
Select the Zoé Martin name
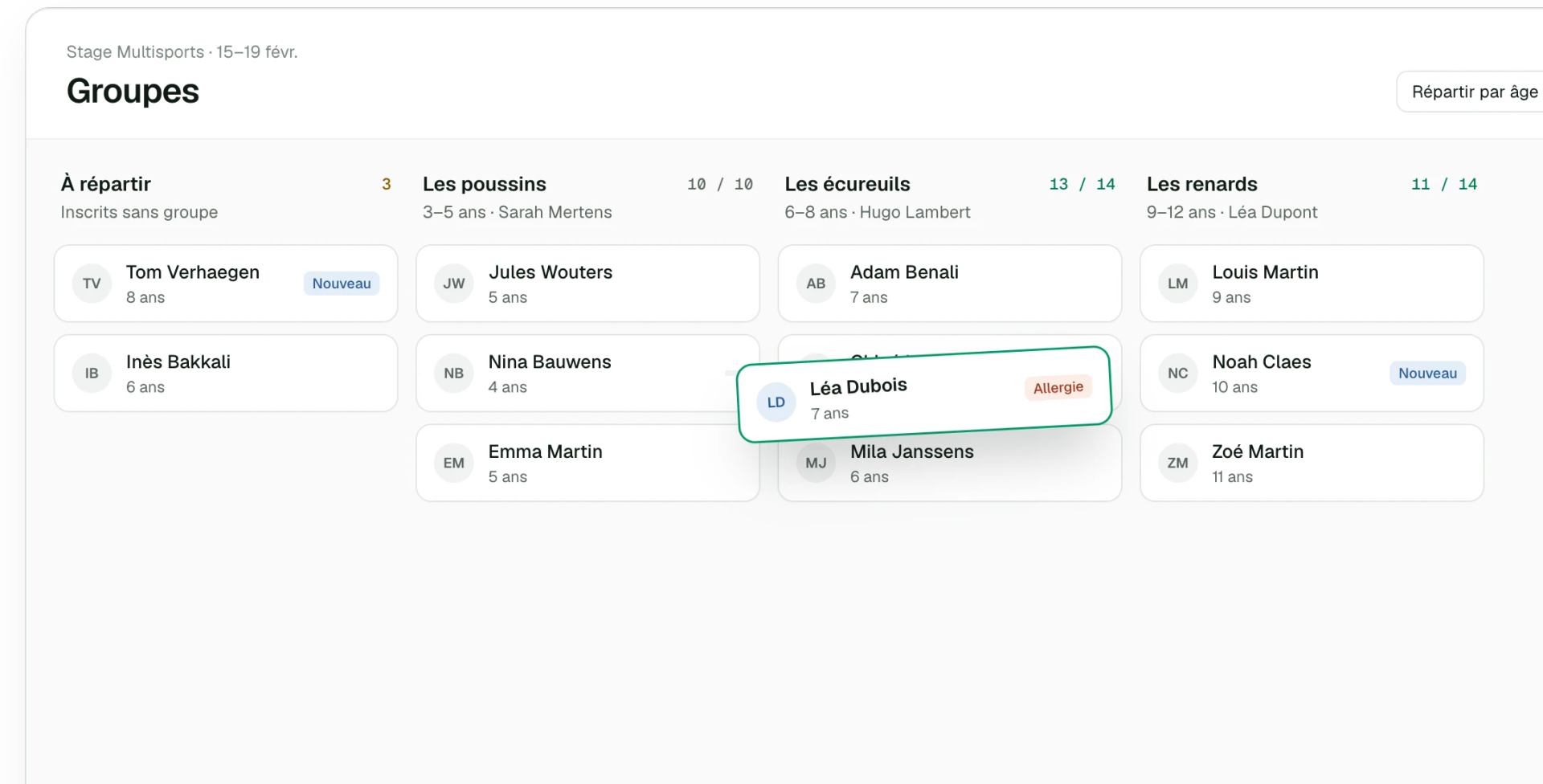click(x=1259, y=452)
